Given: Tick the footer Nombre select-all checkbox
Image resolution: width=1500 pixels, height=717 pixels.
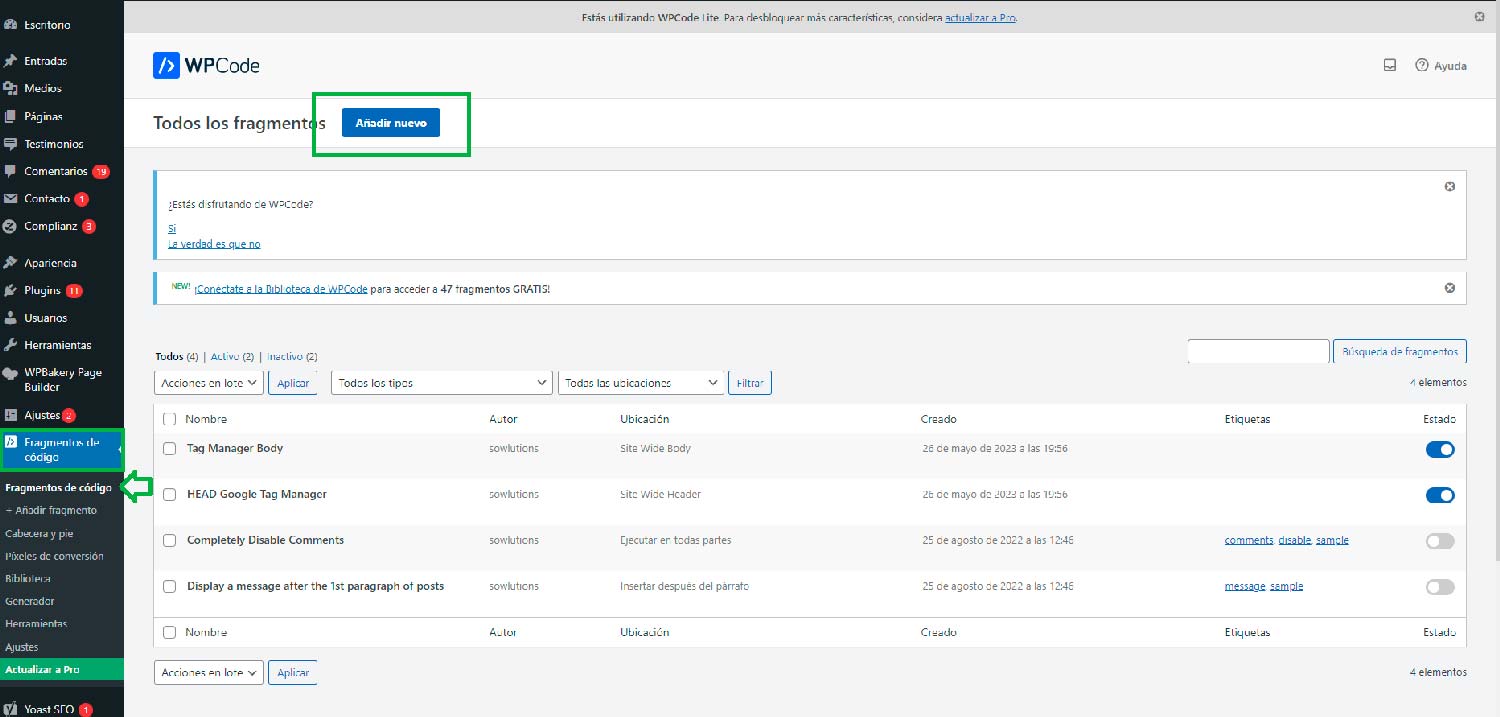Looking at the screenshot, I should click(x=170, y=633).
